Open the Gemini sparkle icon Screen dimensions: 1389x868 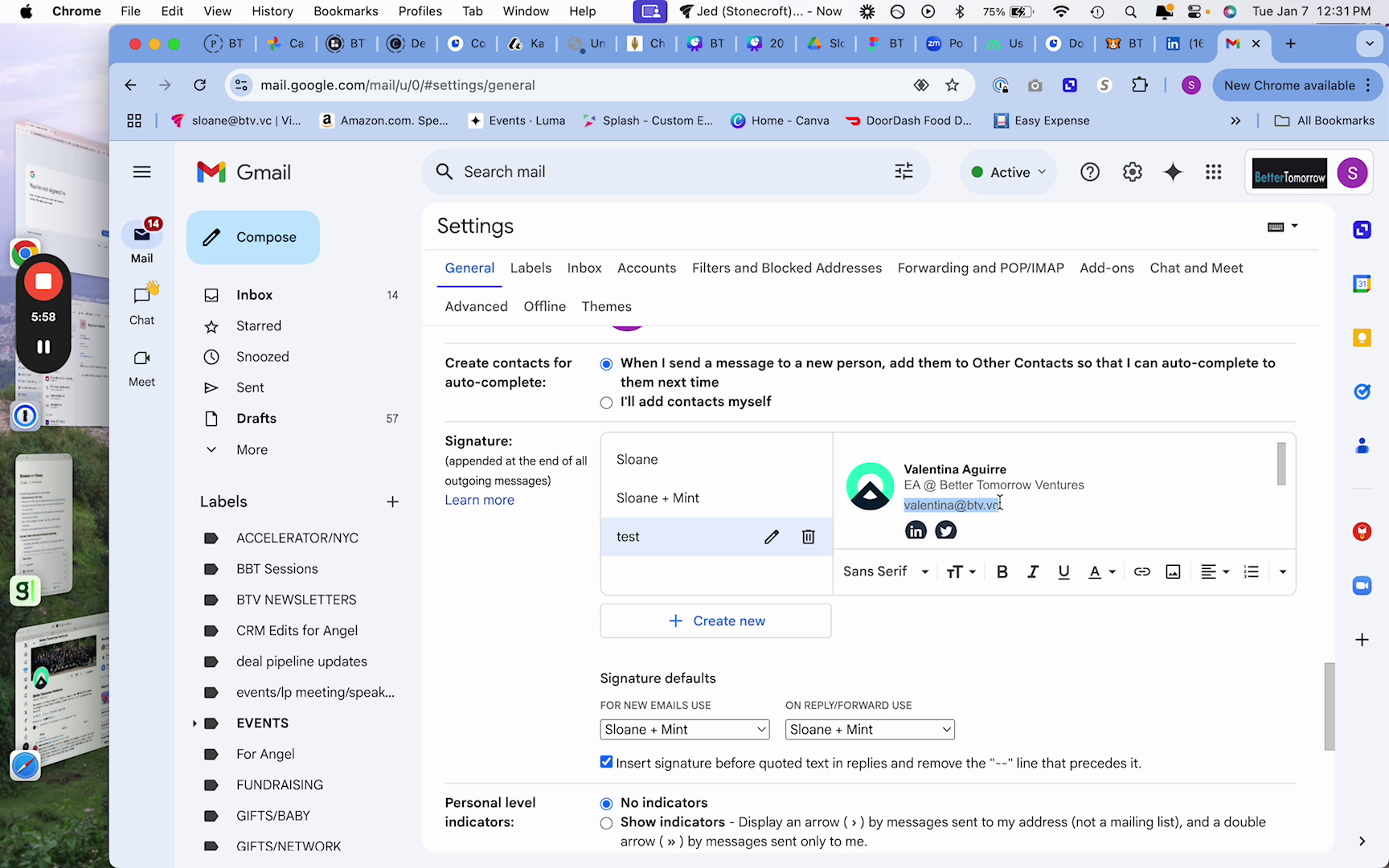click(1174, 172)
